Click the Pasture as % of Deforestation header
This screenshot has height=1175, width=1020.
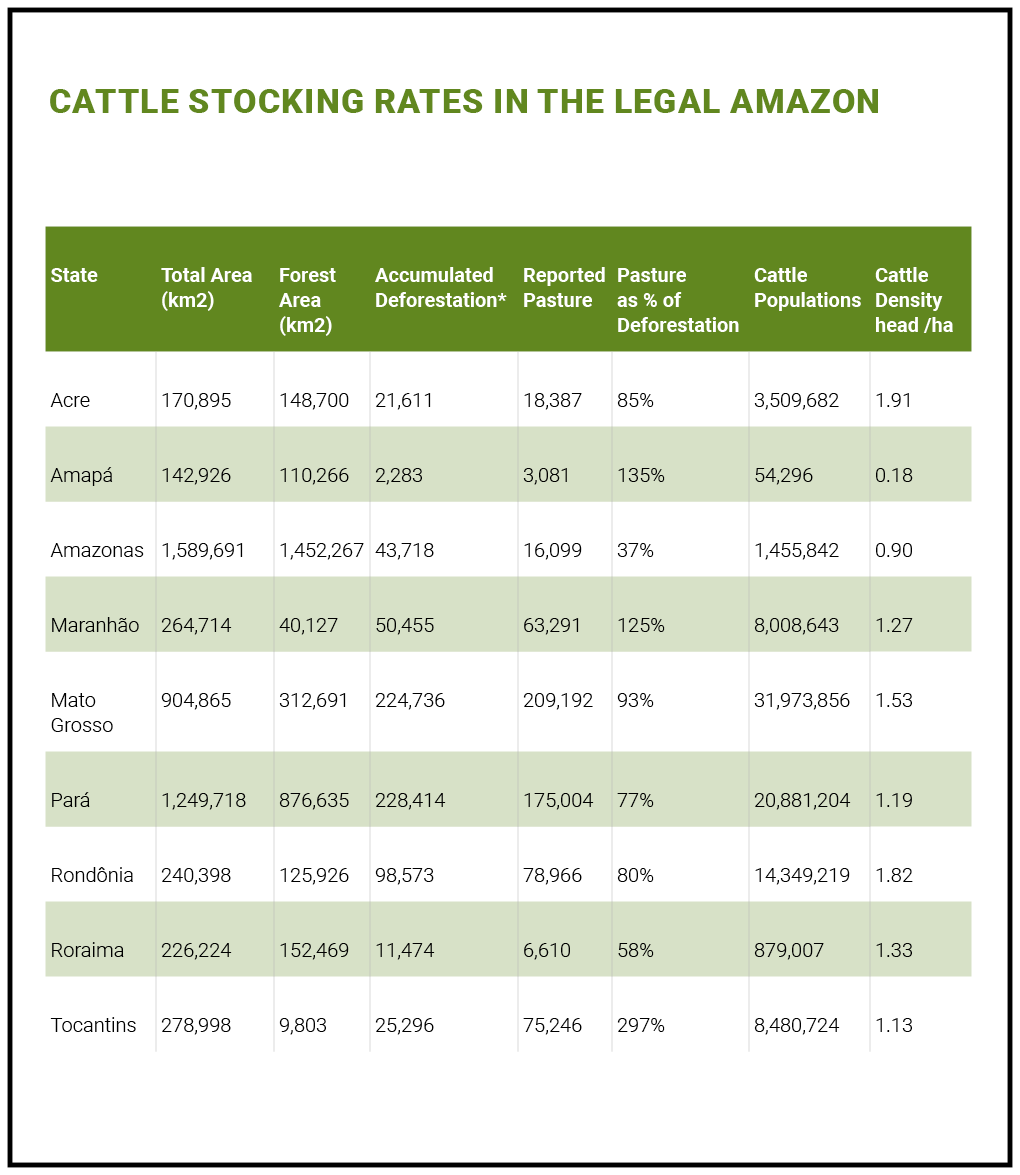677,300
